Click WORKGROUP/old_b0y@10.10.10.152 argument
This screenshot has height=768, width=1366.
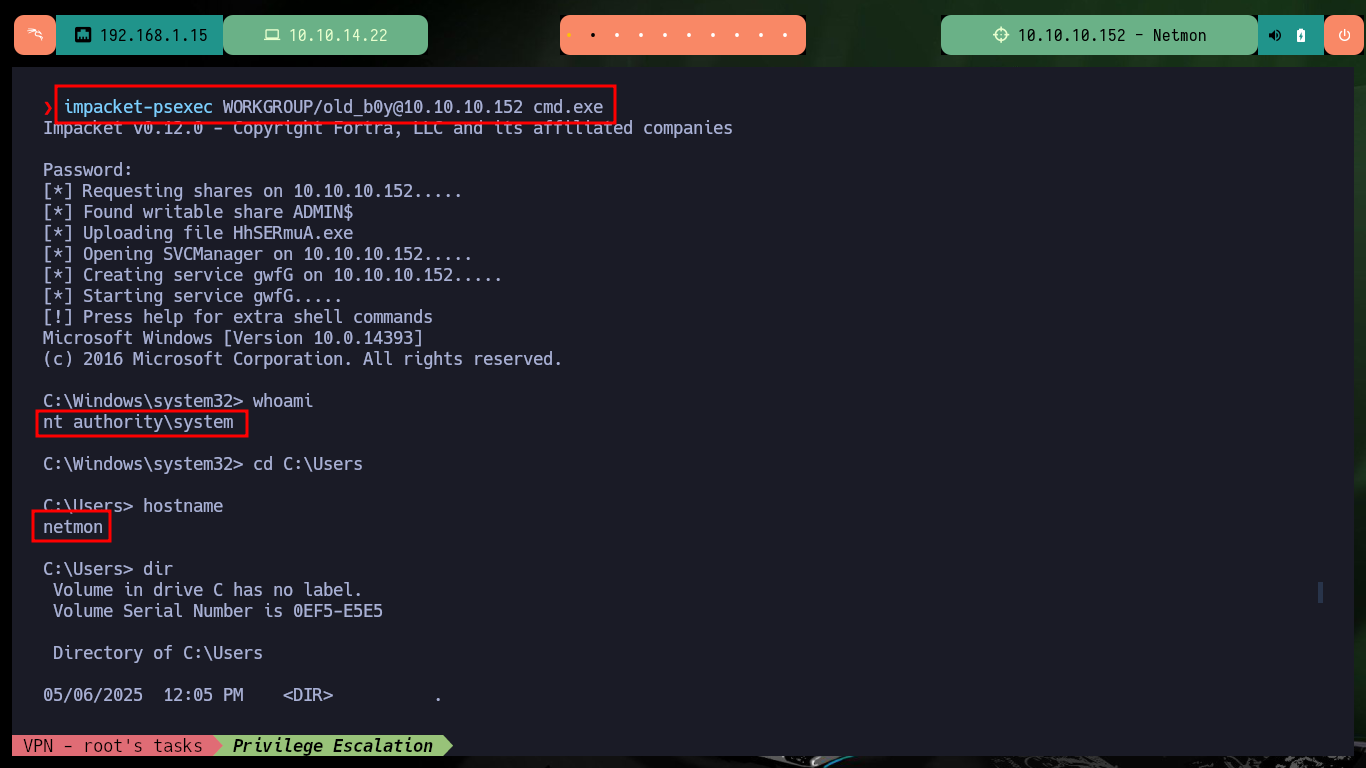[x=373, y=107]
